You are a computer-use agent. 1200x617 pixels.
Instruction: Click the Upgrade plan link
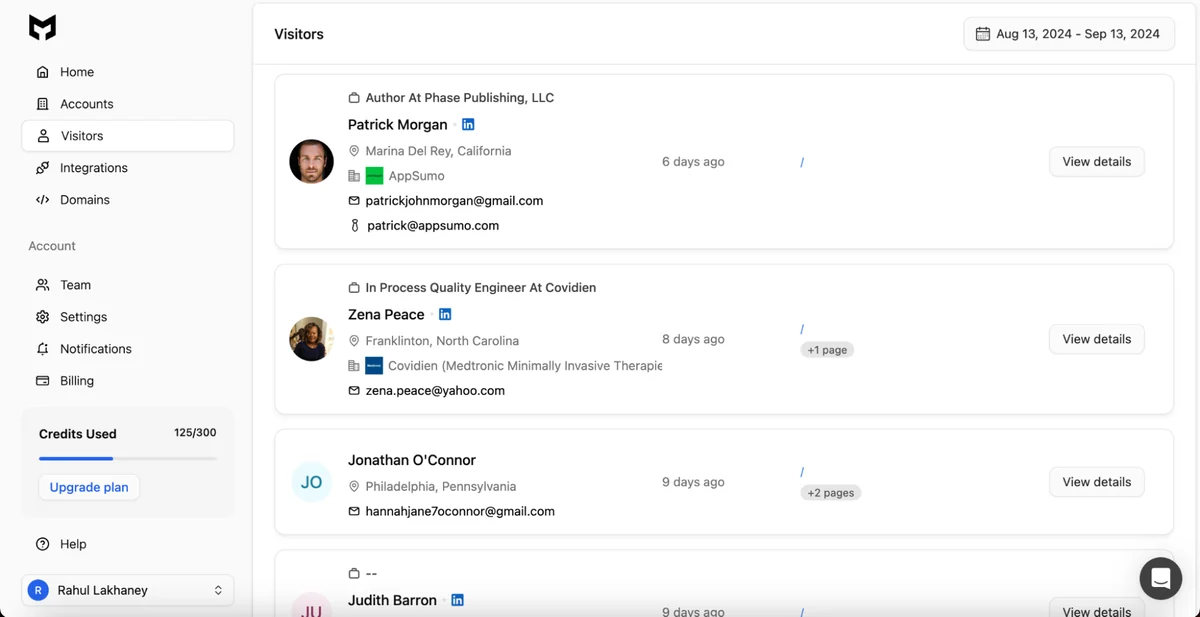[88, 487]
